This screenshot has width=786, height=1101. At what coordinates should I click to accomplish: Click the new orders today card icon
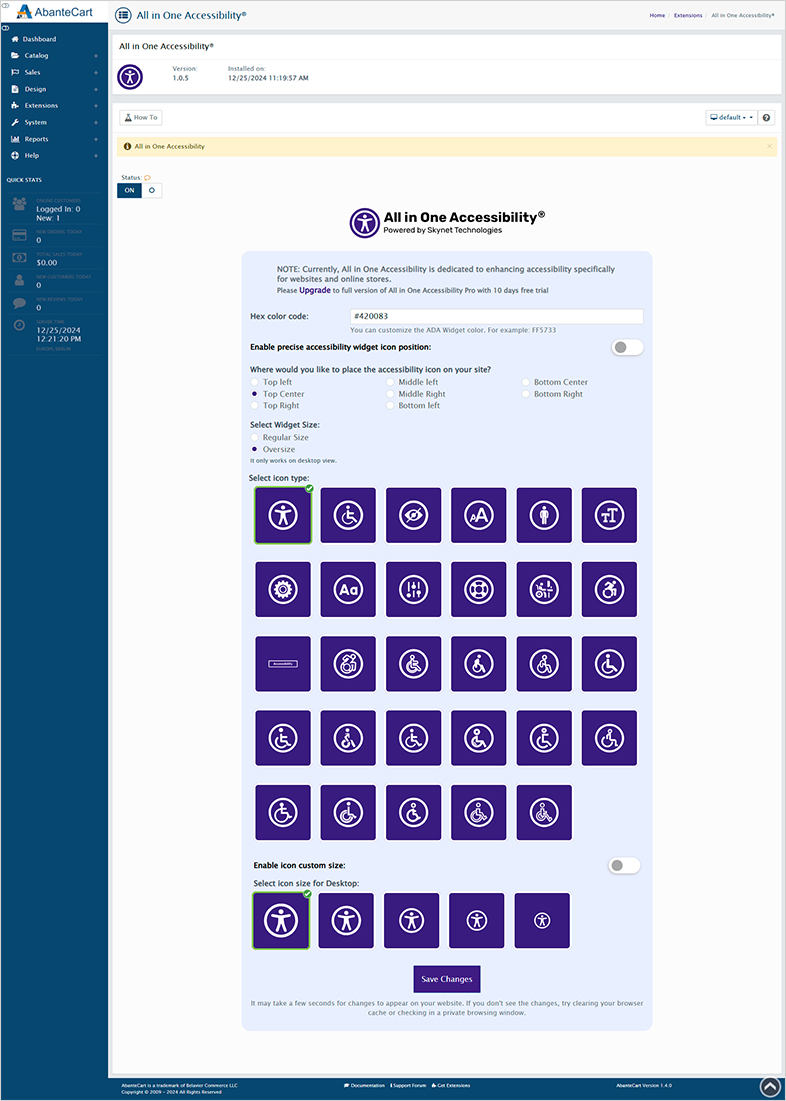pos(20,235)
